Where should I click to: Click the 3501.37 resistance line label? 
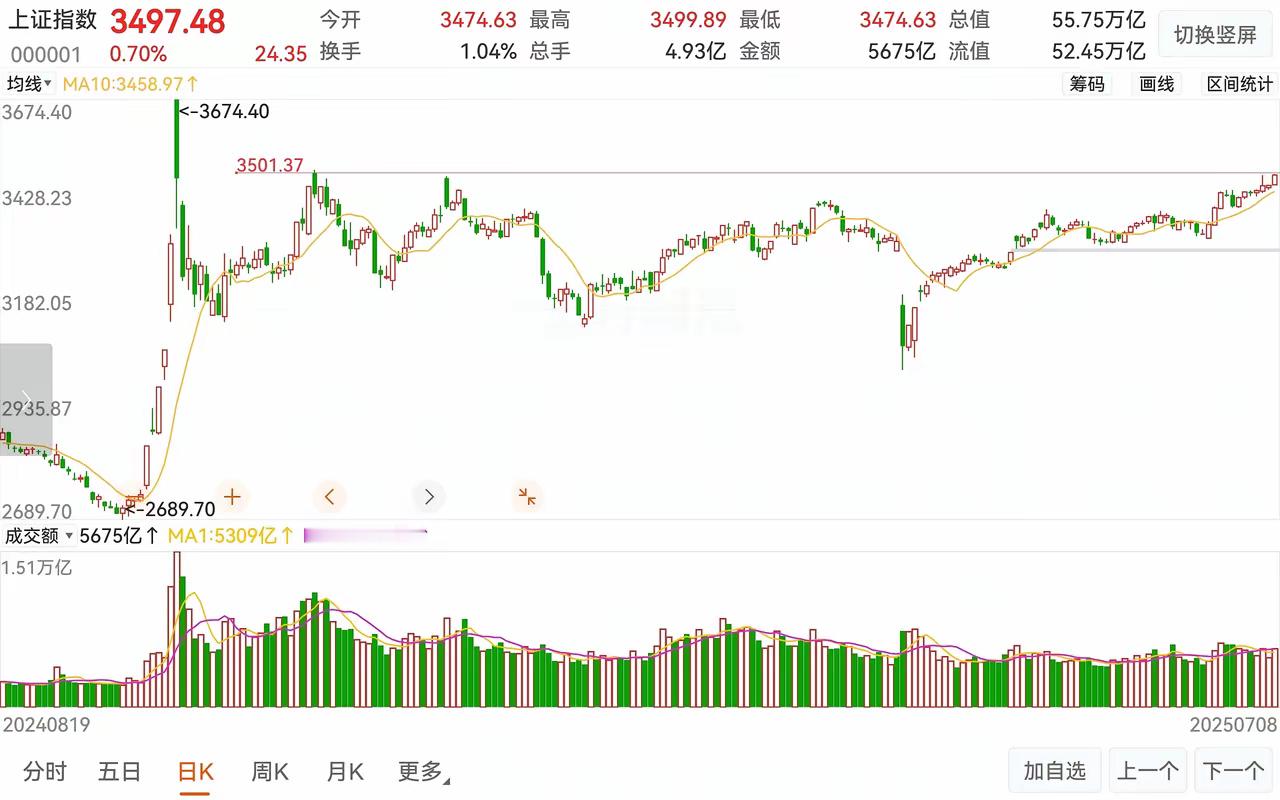pyautogui.click(x=269, y=165)
